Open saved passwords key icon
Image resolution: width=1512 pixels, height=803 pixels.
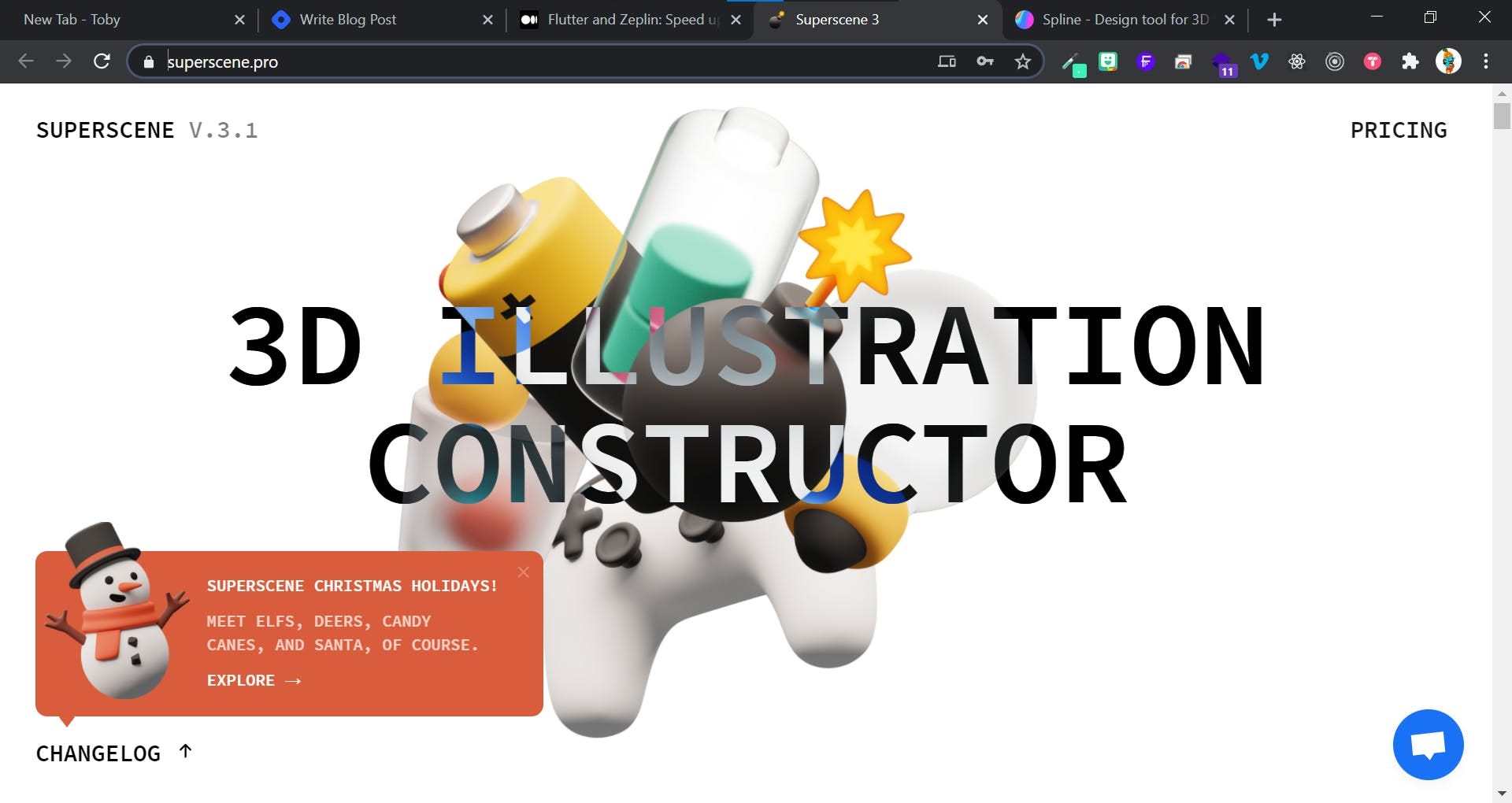click(x=985, y=61)
